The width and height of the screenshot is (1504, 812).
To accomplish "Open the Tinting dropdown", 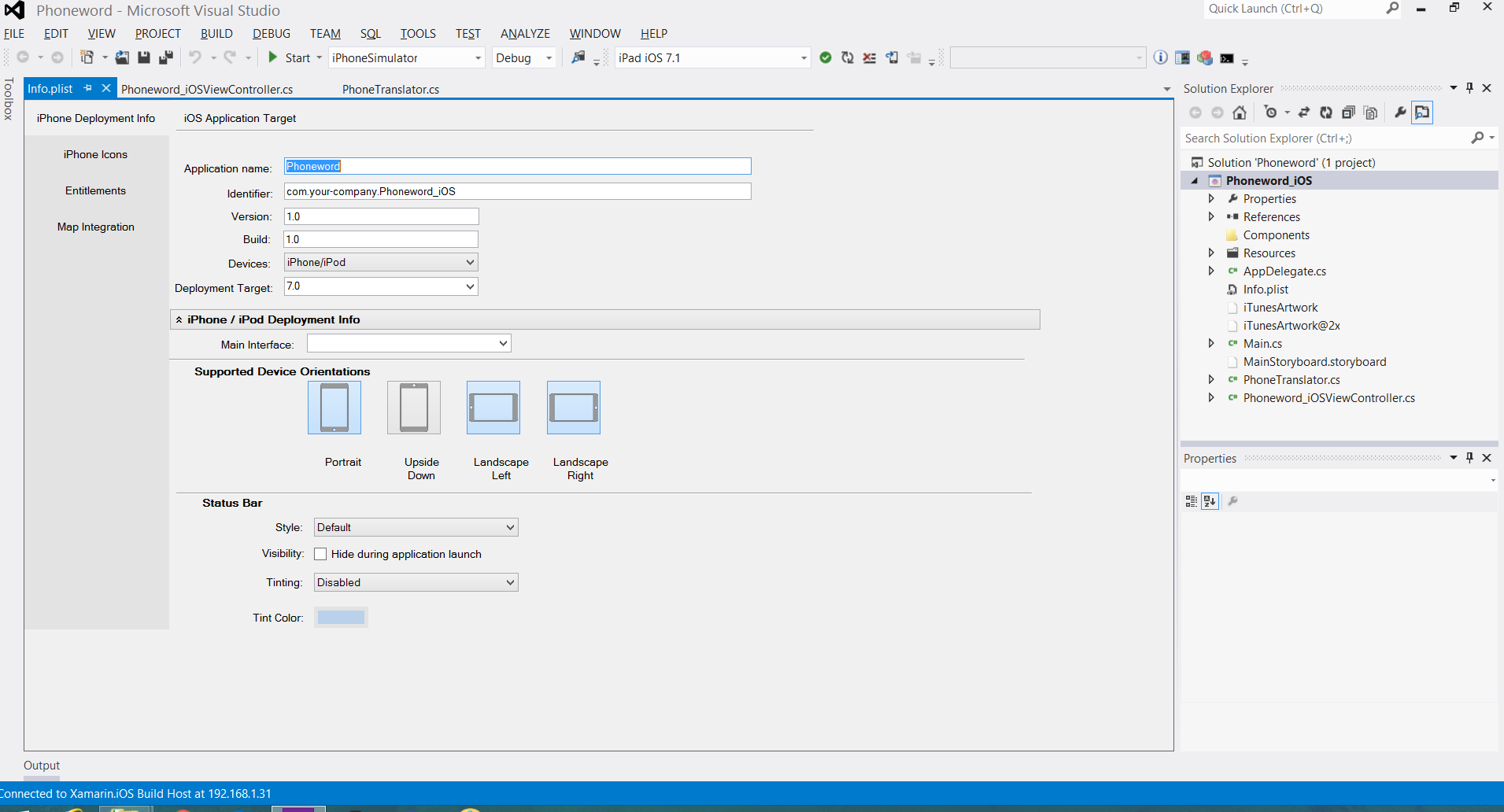I will click(416, 582).
